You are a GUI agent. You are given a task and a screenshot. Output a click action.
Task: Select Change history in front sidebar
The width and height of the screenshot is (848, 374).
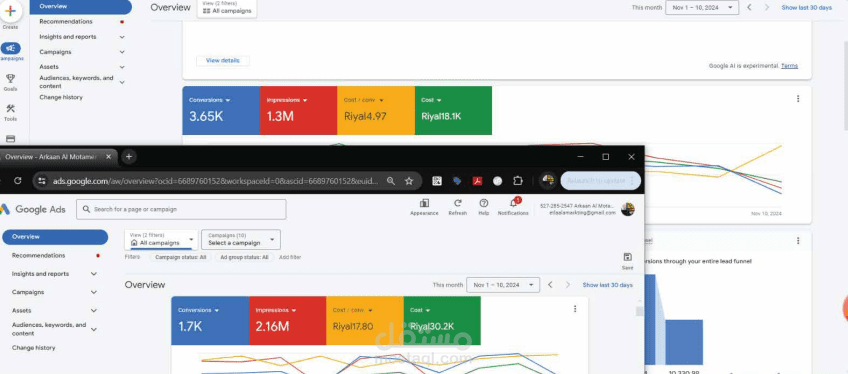(34, 348)
